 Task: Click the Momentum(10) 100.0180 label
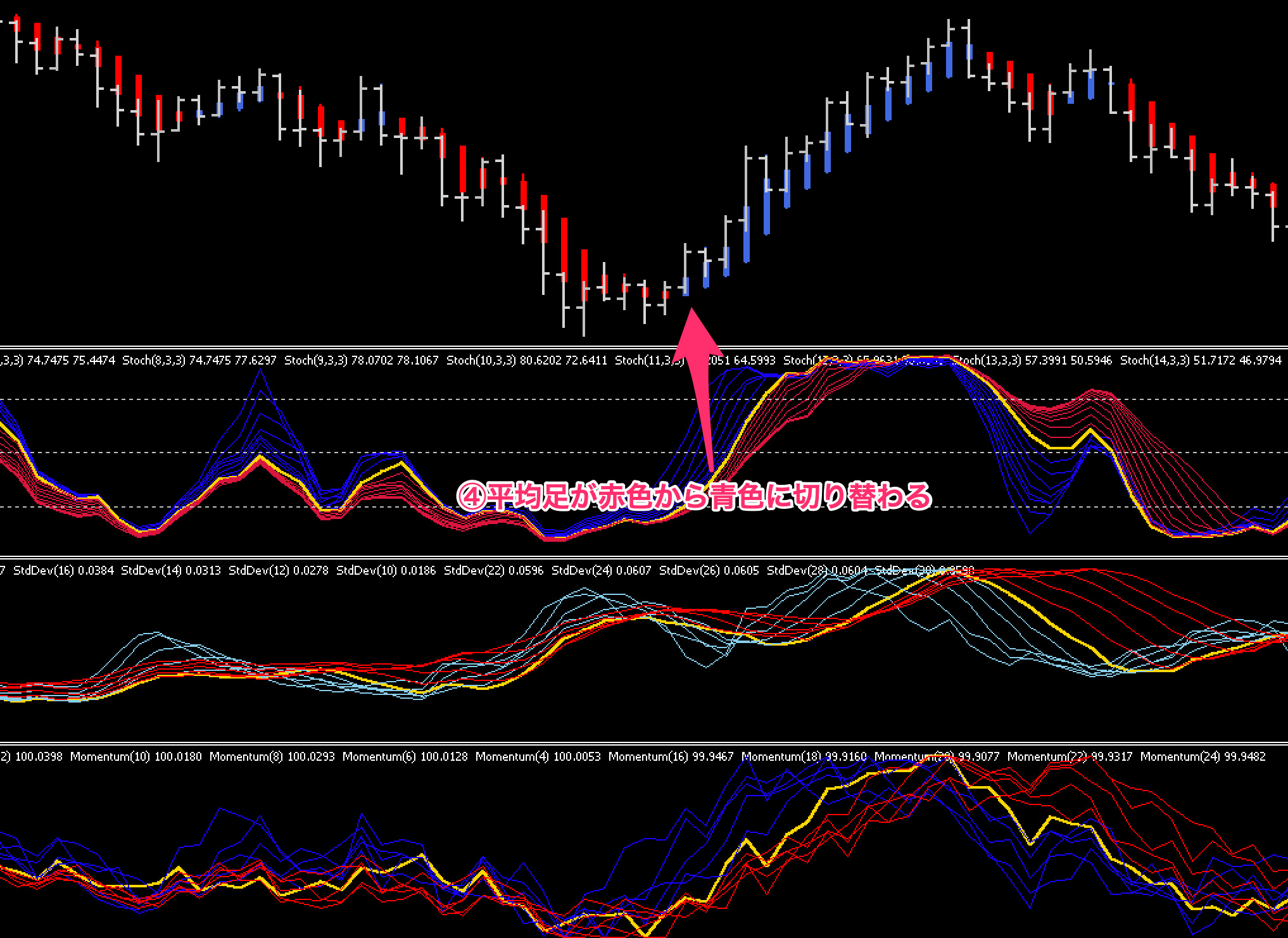pos(136,756)
